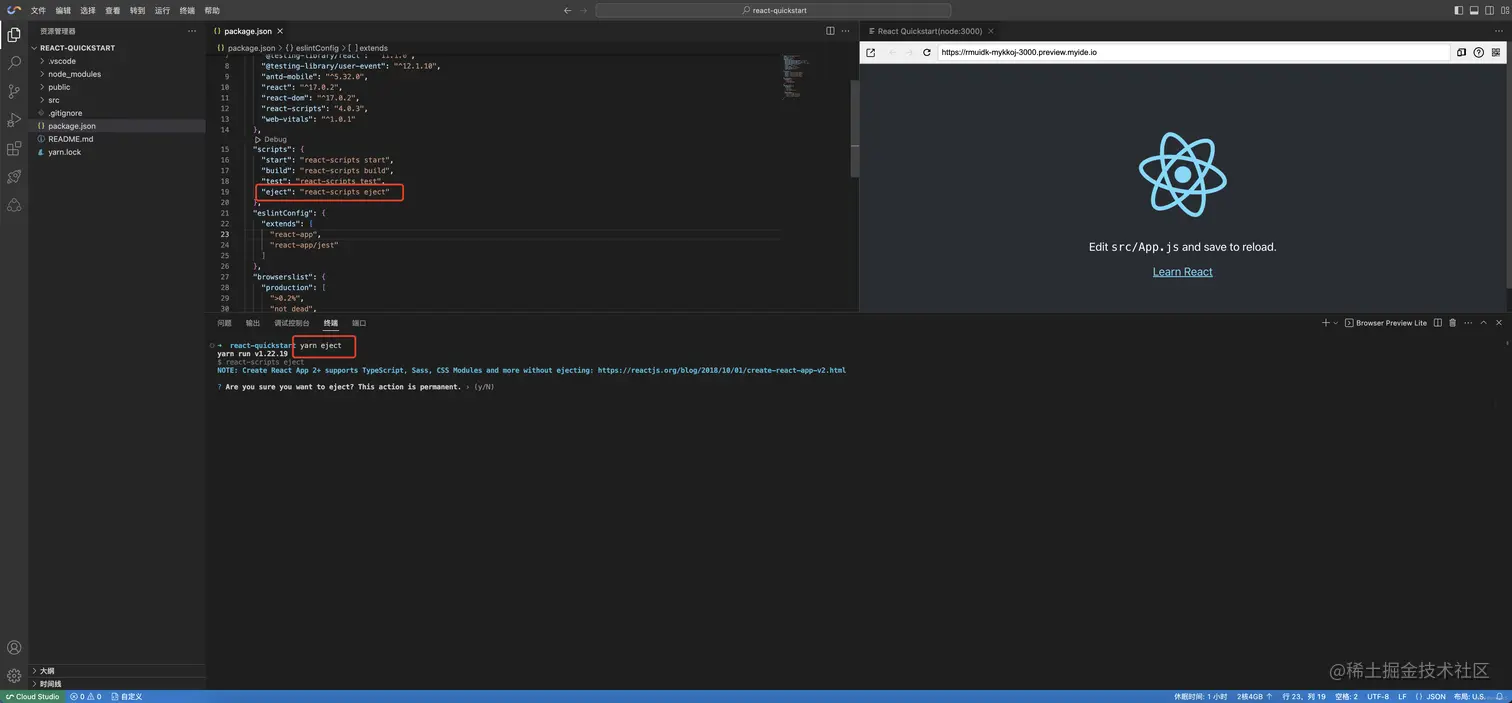Viewport: 1512px width, 703px height.
Task: Go back with the title bar arrow
Action: pyautogui.click(x=568, y=10)
